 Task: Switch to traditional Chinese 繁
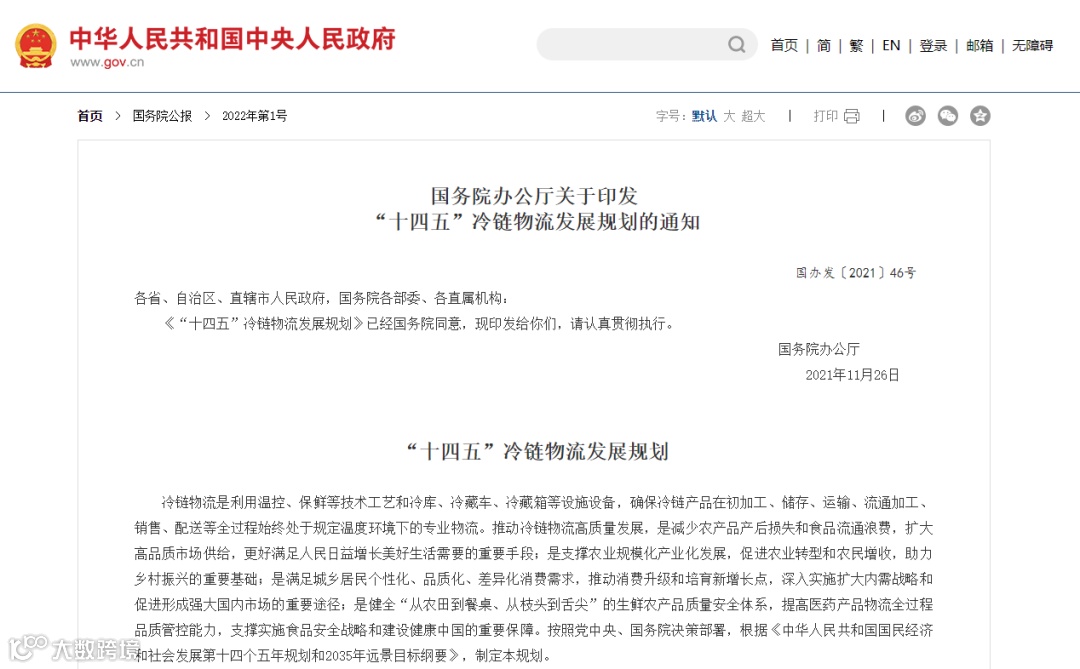pos(856,45)
